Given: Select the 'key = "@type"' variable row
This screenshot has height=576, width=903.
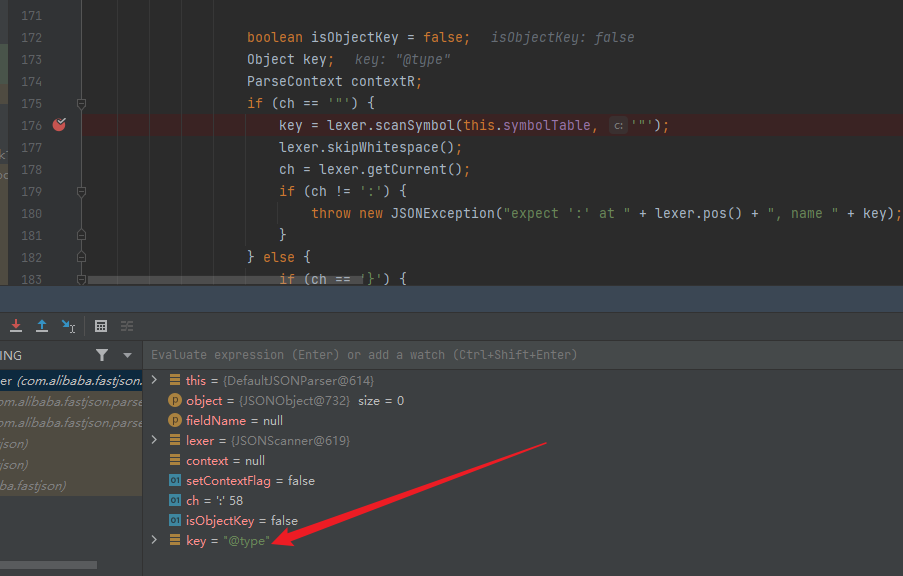Looking at the screenshot, I should tap(523, 540).
